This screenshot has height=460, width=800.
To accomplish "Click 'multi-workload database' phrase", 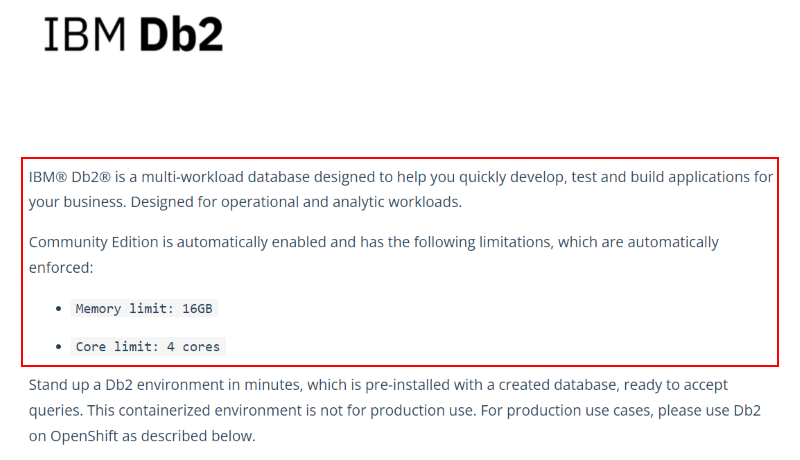I will [x=226, y=177].
